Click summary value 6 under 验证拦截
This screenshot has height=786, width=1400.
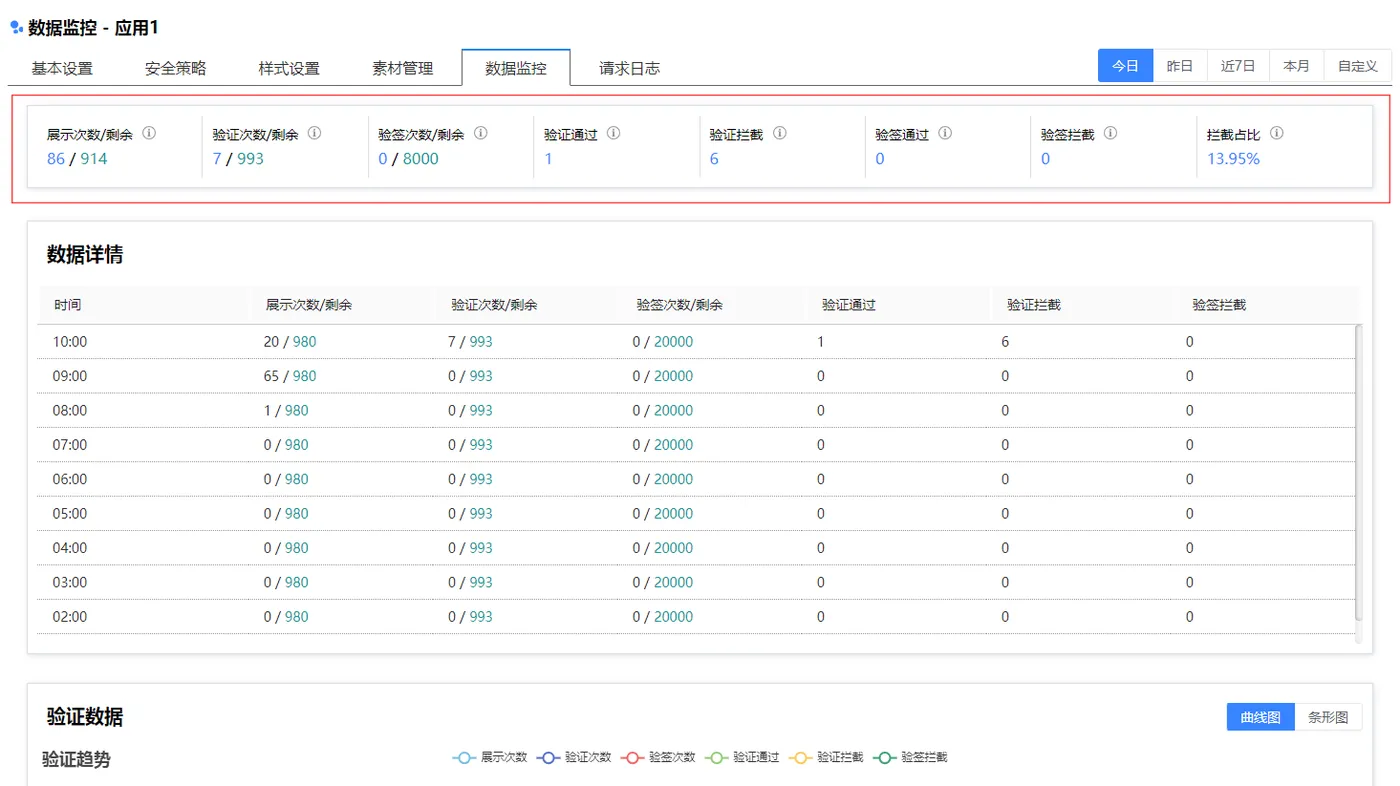click(714, 159)
